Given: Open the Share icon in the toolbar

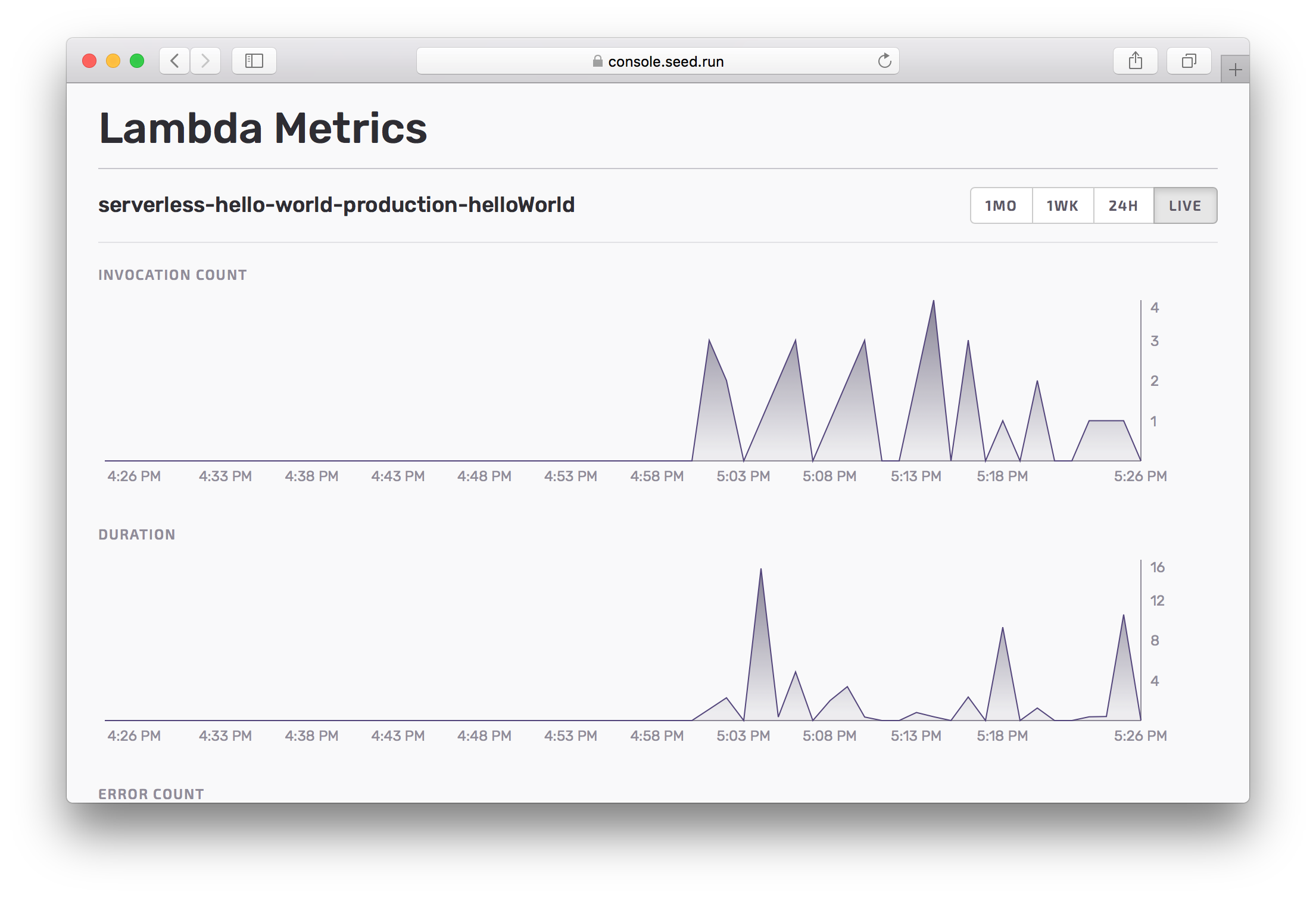Looking at the screenshot, I should tap(1135, 61).
